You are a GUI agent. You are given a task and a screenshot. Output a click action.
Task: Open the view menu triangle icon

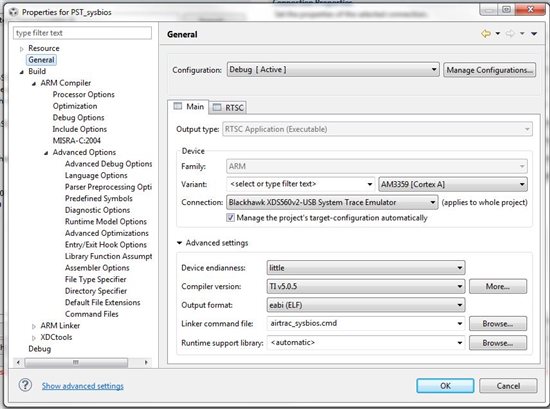[534, 34]
